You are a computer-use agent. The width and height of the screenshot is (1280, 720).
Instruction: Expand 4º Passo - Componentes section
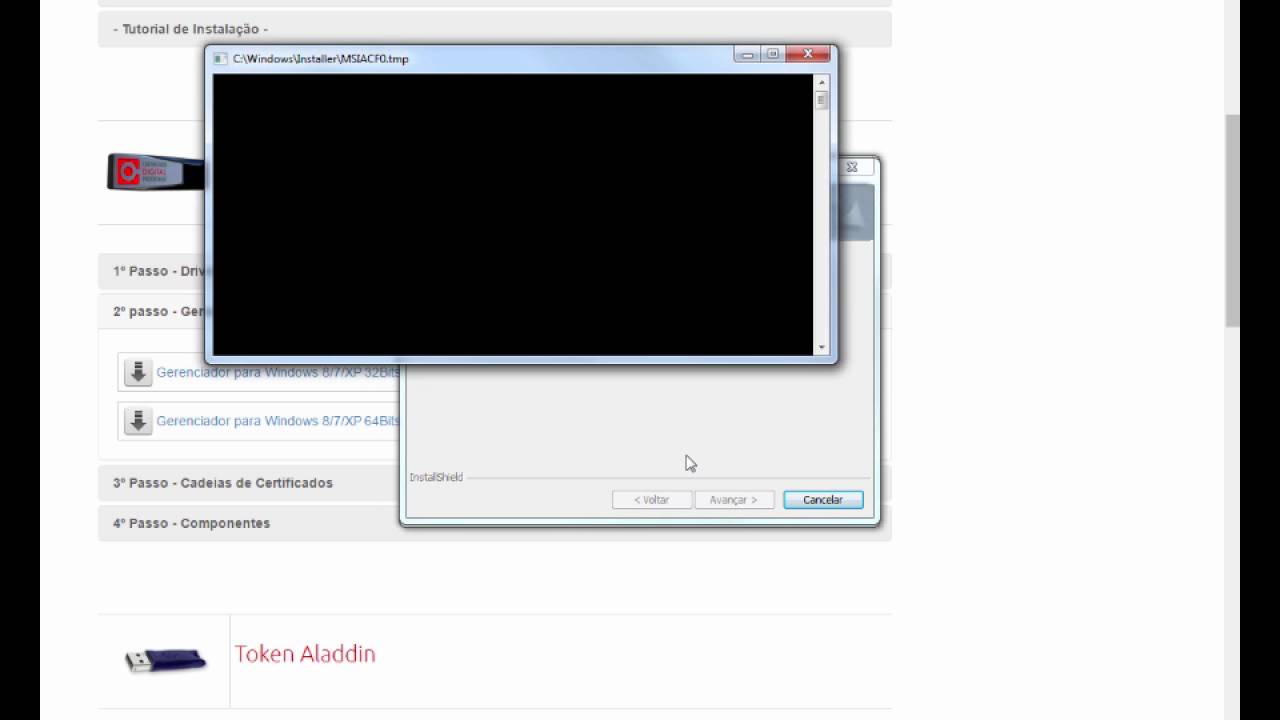click(x=248, y=523)
